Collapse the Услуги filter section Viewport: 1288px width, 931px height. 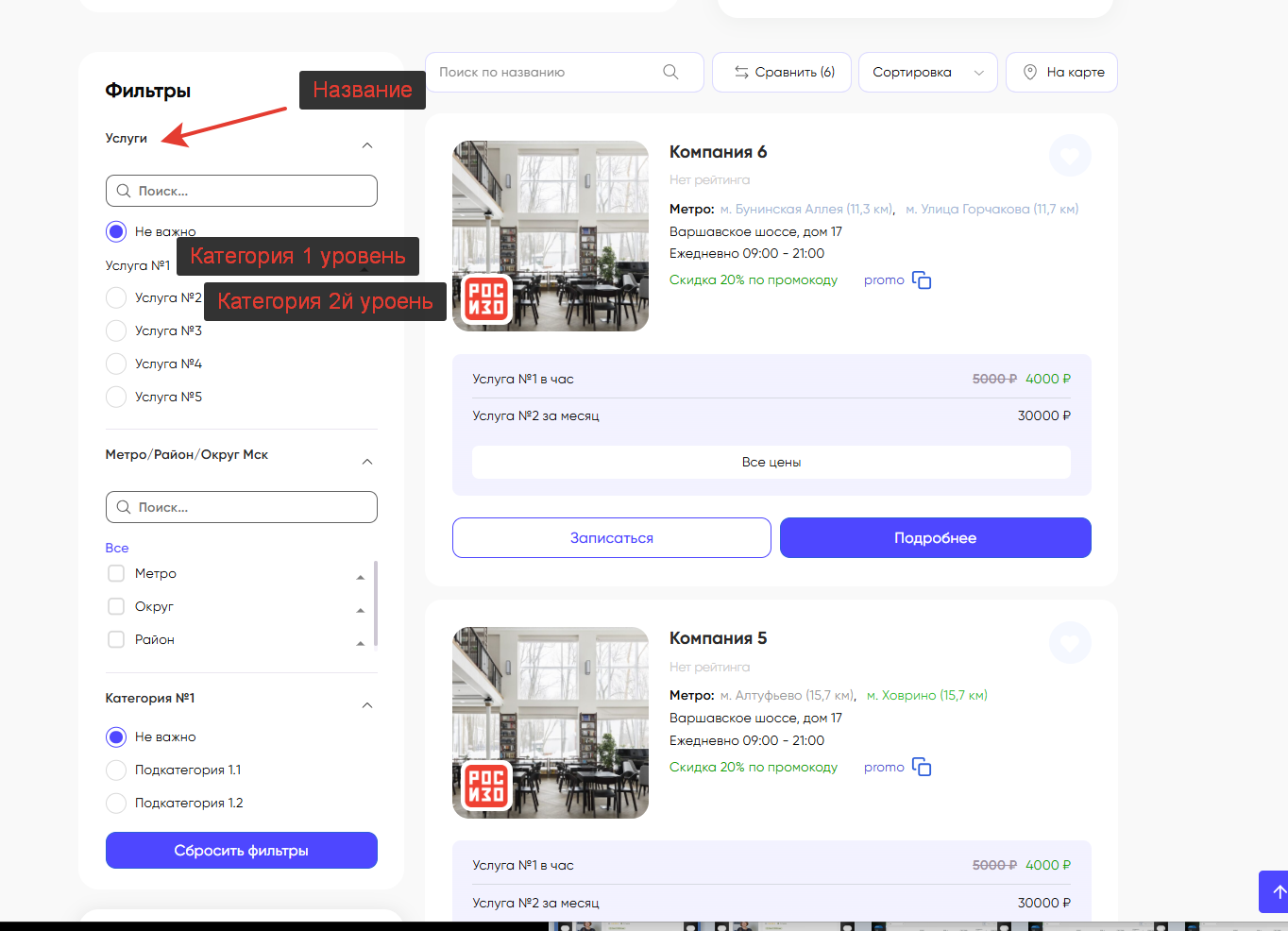pos(367,145)
